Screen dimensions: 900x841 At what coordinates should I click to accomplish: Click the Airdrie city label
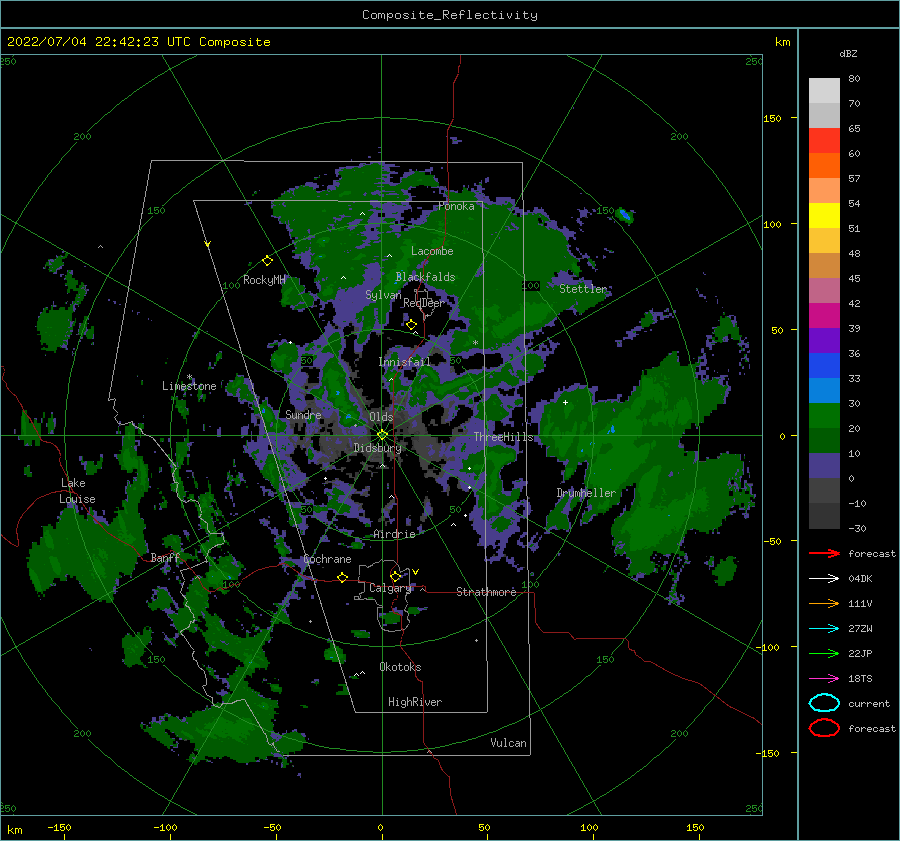pyautogui.click(x=394, y=534)
